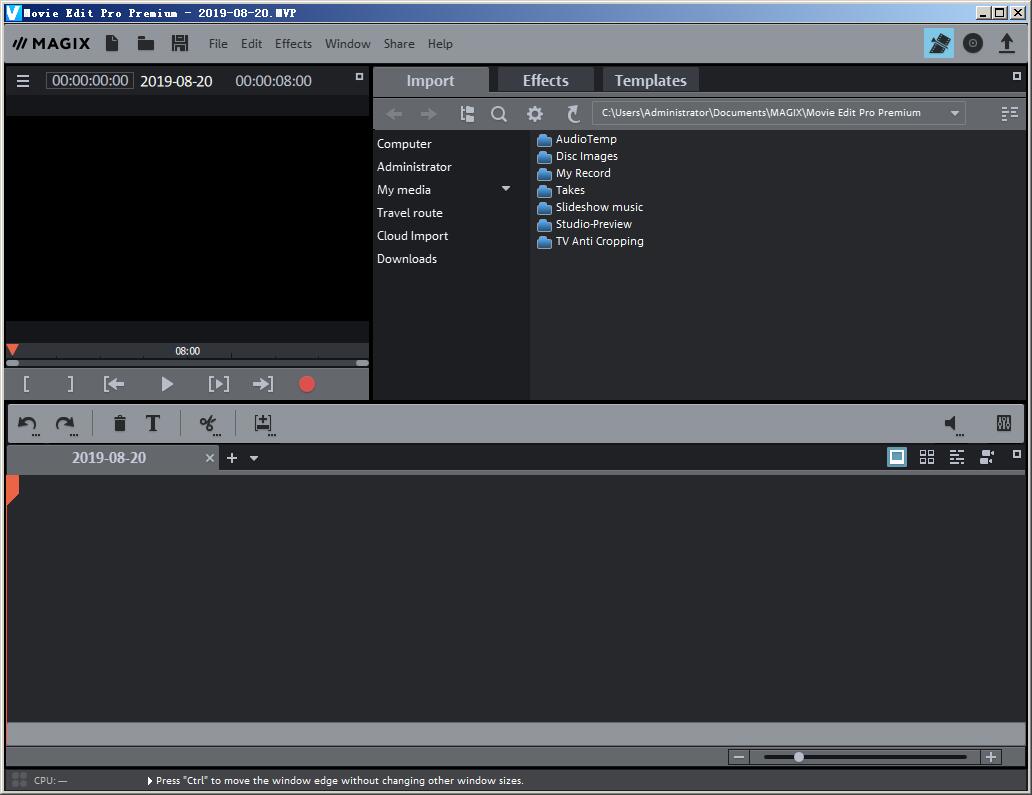
Task: Open Computer in the import sidebar
Action: coord(404,143)
